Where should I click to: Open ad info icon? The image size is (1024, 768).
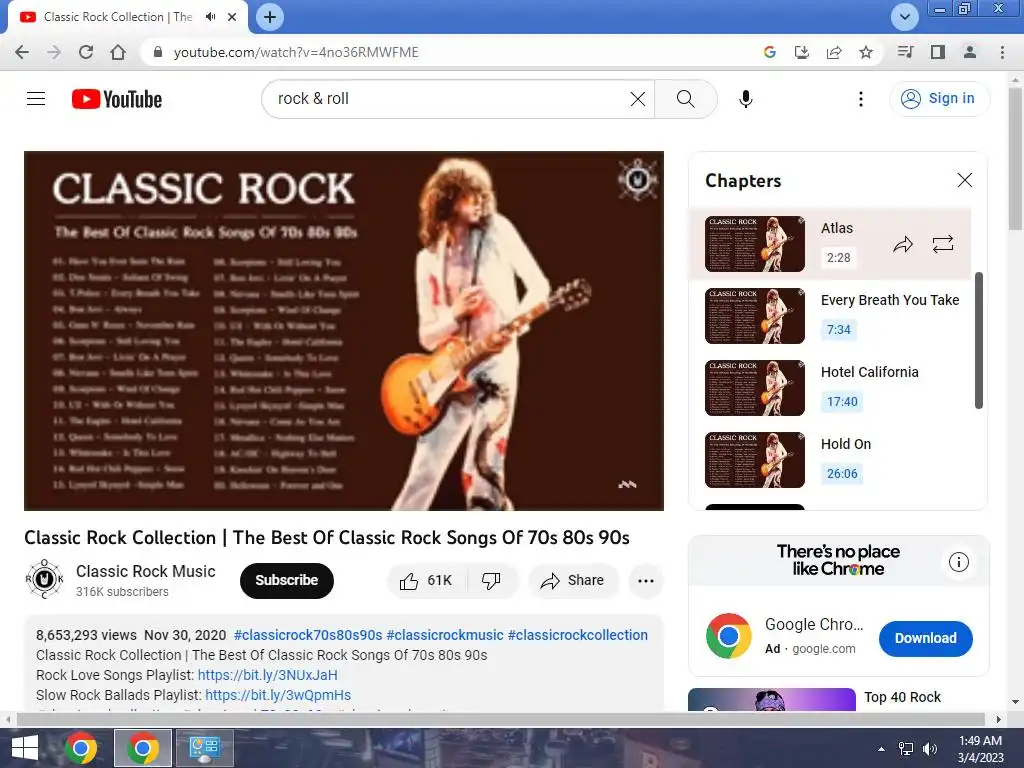(x=959, y=562)
